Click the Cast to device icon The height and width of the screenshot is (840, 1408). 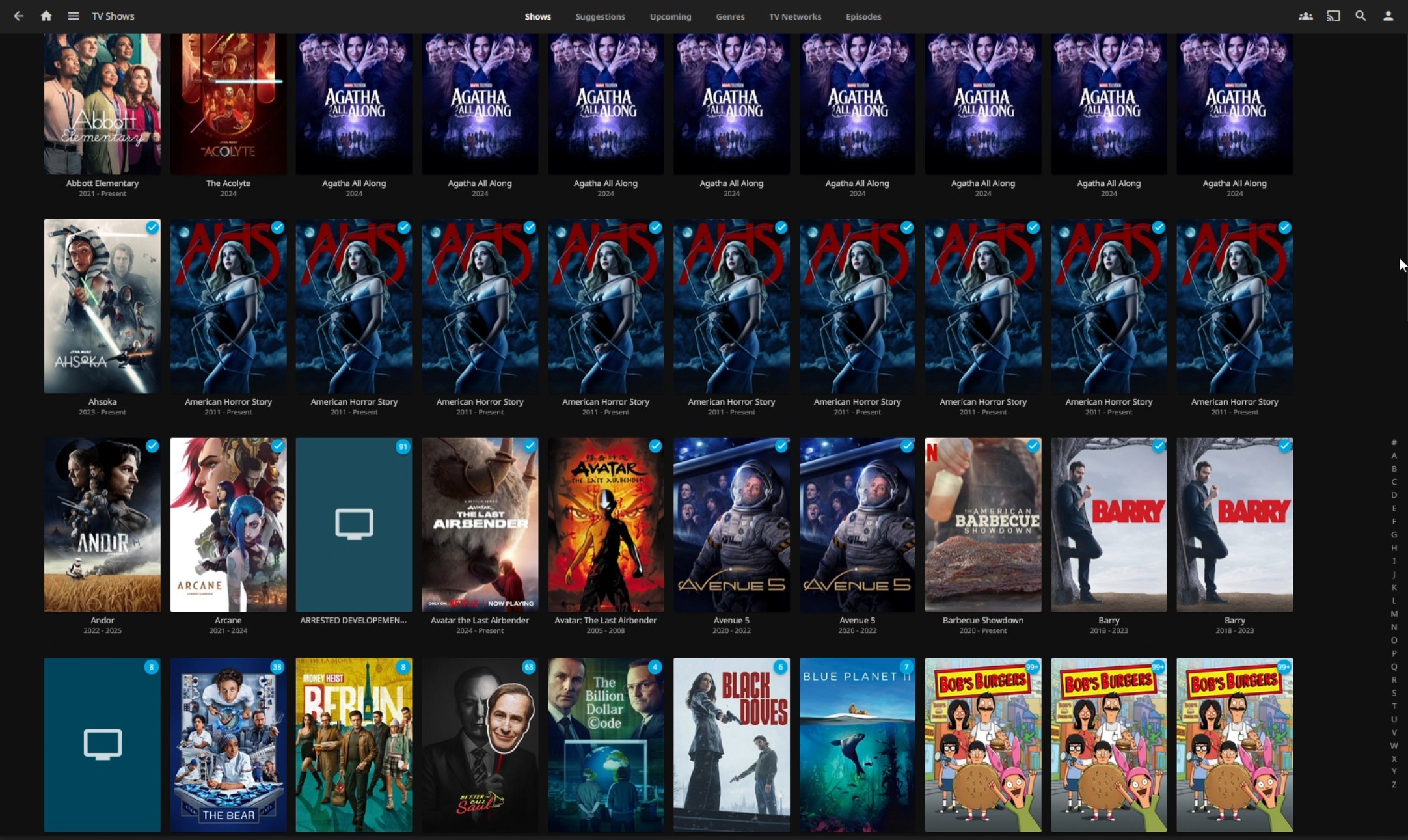pos(1333,16)
